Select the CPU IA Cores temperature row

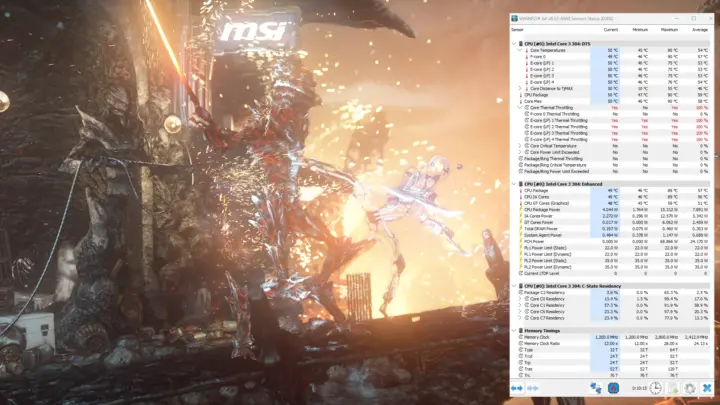click(x=613, y=197)
